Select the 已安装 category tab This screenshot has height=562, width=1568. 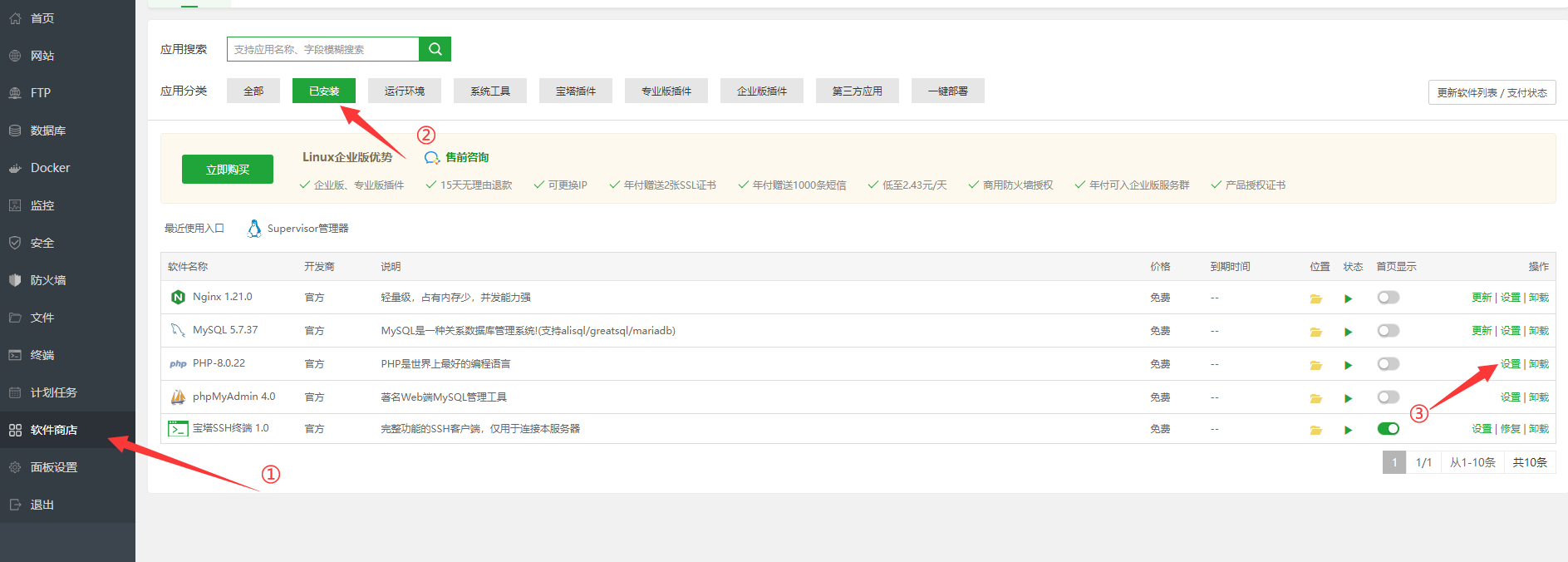pyautogui.click(x=324, y=91)
